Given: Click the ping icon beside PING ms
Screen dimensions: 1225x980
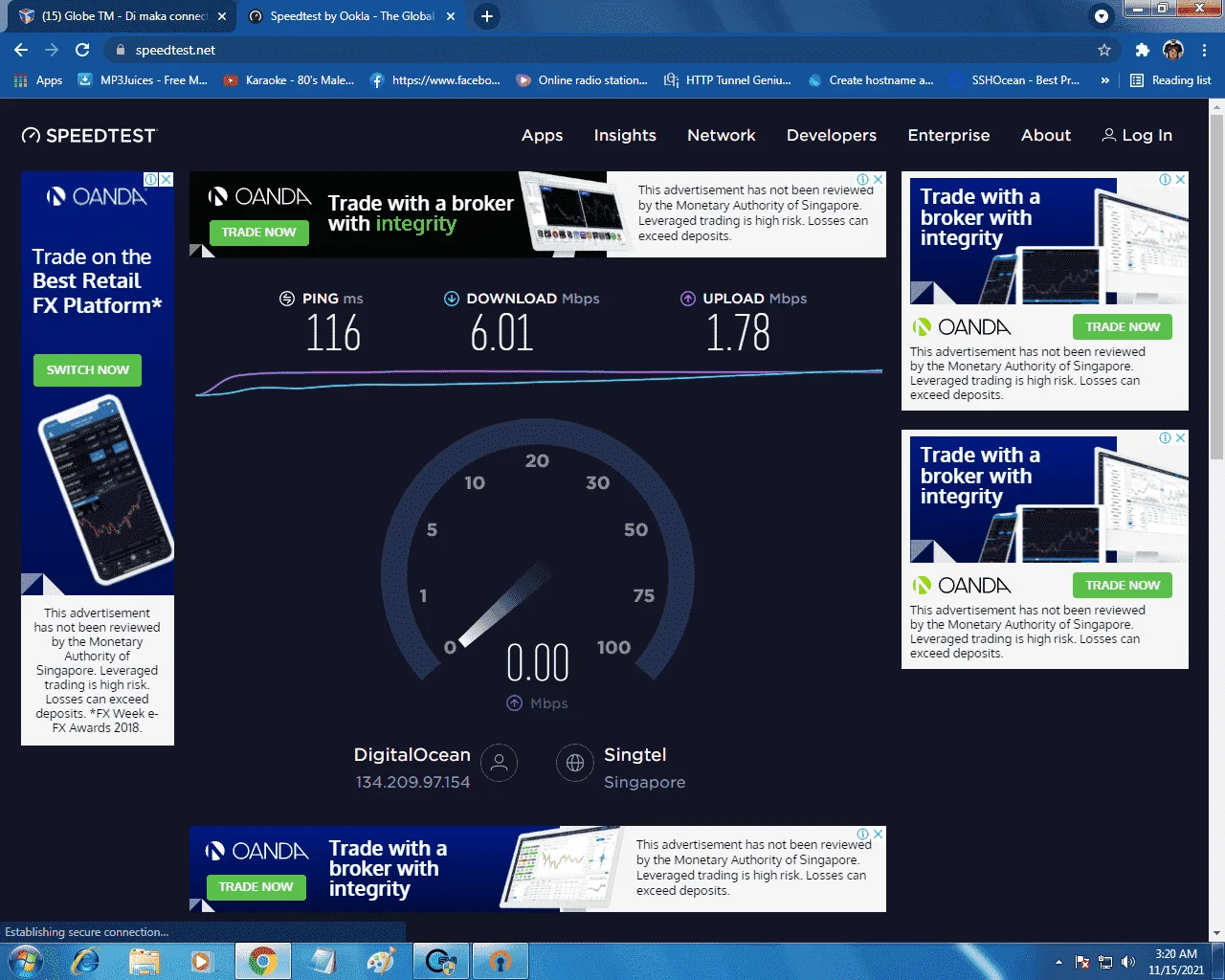Looking at the screenshot, I should coord(287,299).
